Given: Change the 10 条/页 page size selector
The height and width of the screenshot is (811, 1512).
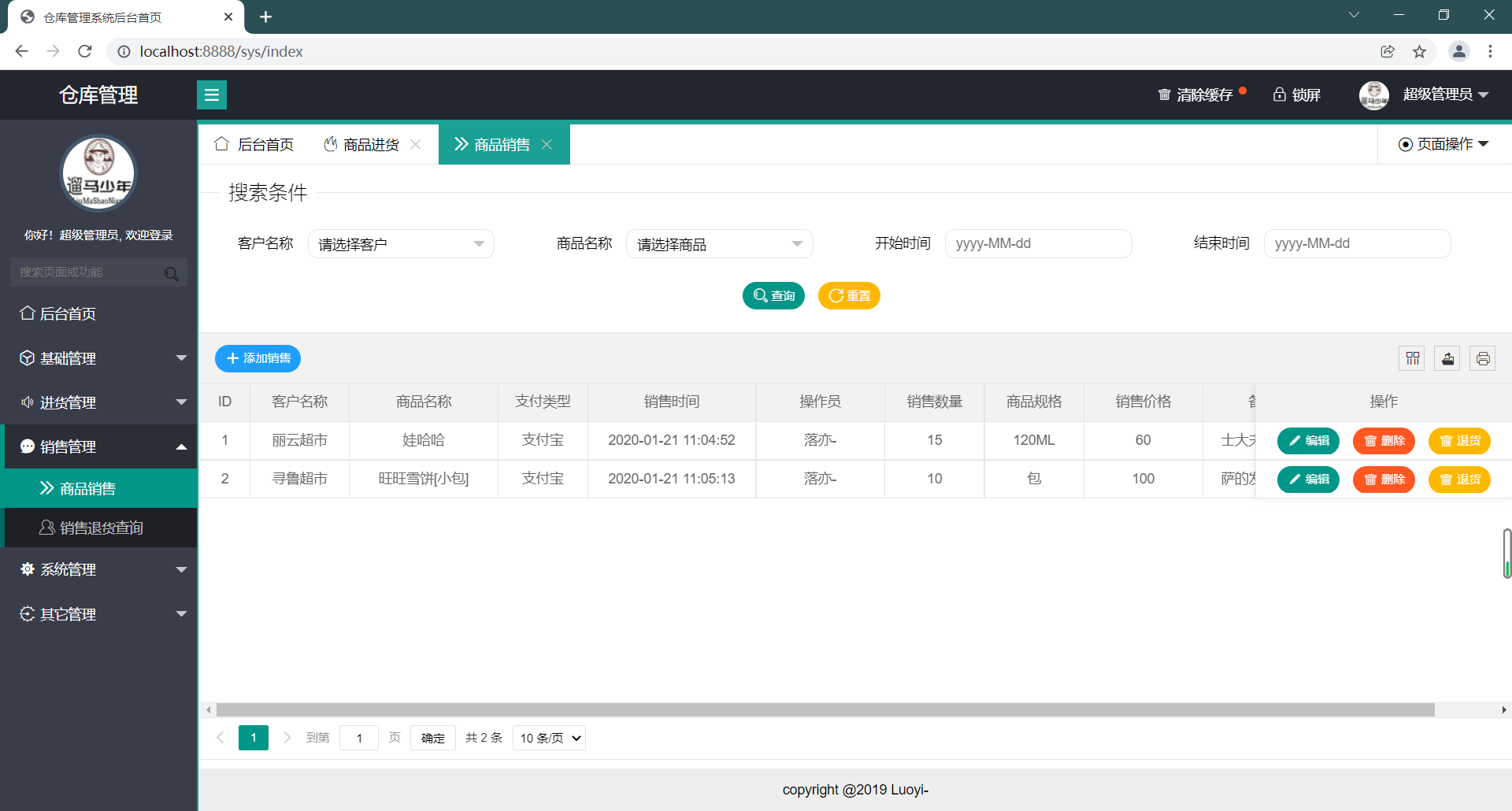Looking at the screenshot, I should 549,738.
